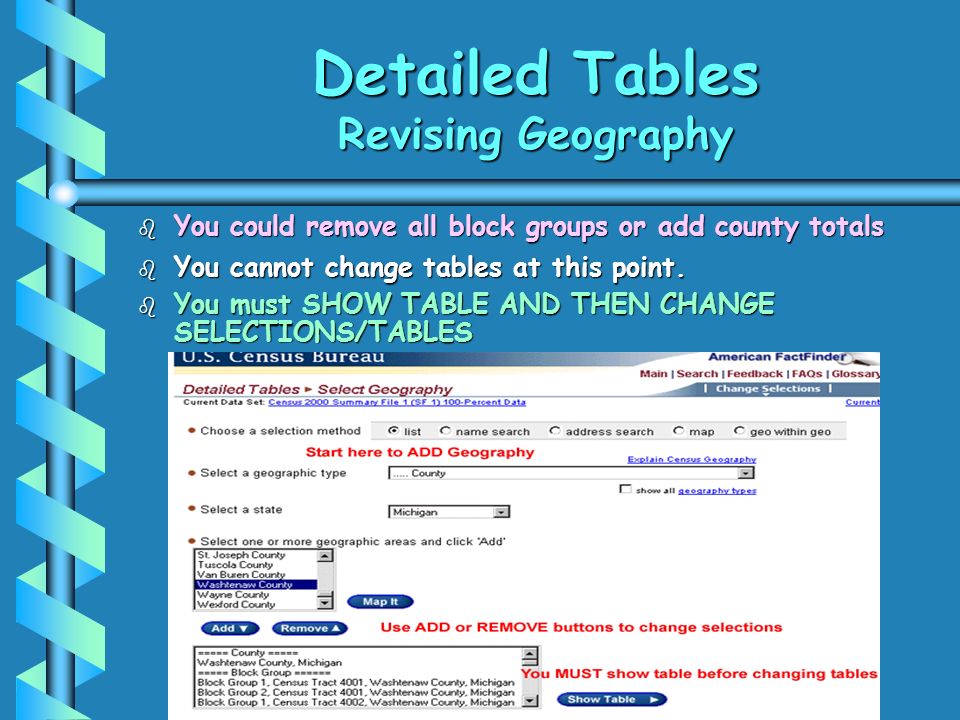Open the Change Selections menu
This screenshot has width=960, height=720.
(768, 389)
